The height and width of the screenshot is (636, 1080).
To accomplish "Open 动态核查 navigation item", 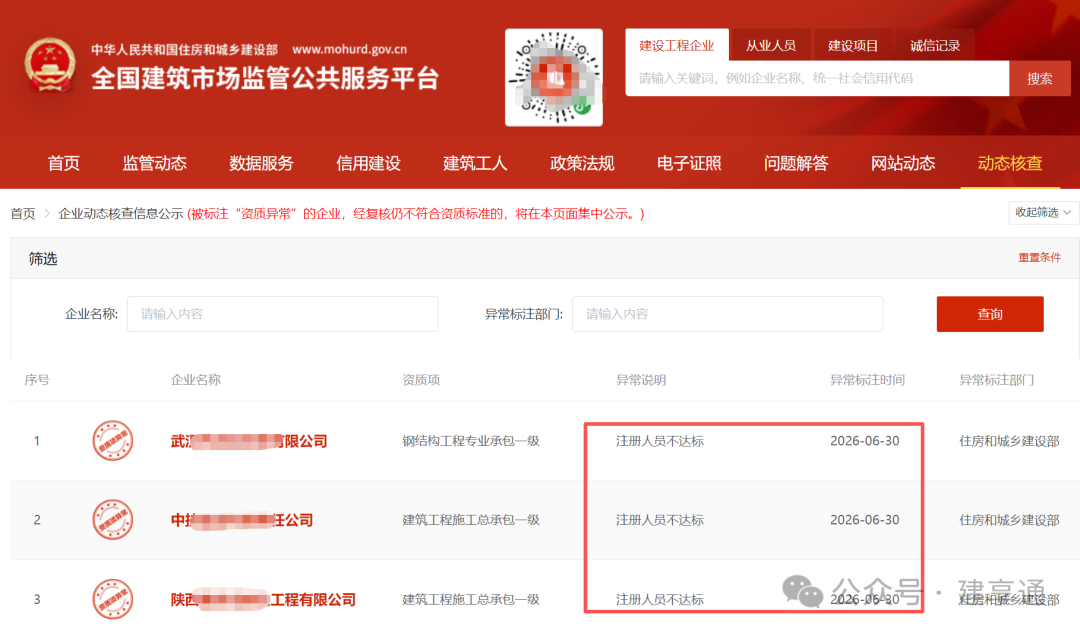I will point(1010,163).
